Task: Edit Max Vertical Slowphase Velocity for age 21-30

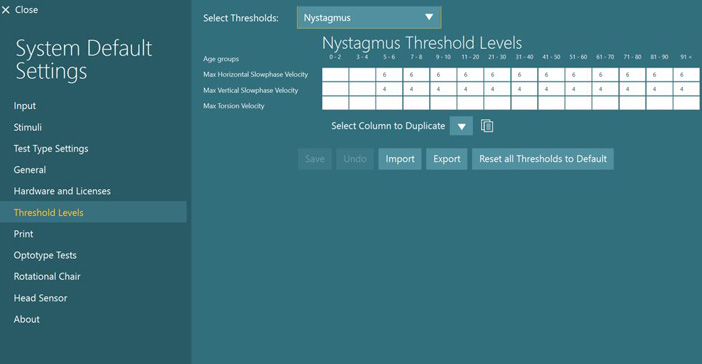Action: (497, 89)
